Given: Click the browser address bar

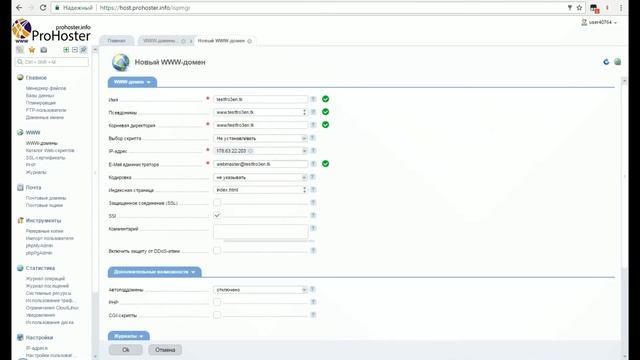Looking at the screenshot, I should tap(310, 8).
